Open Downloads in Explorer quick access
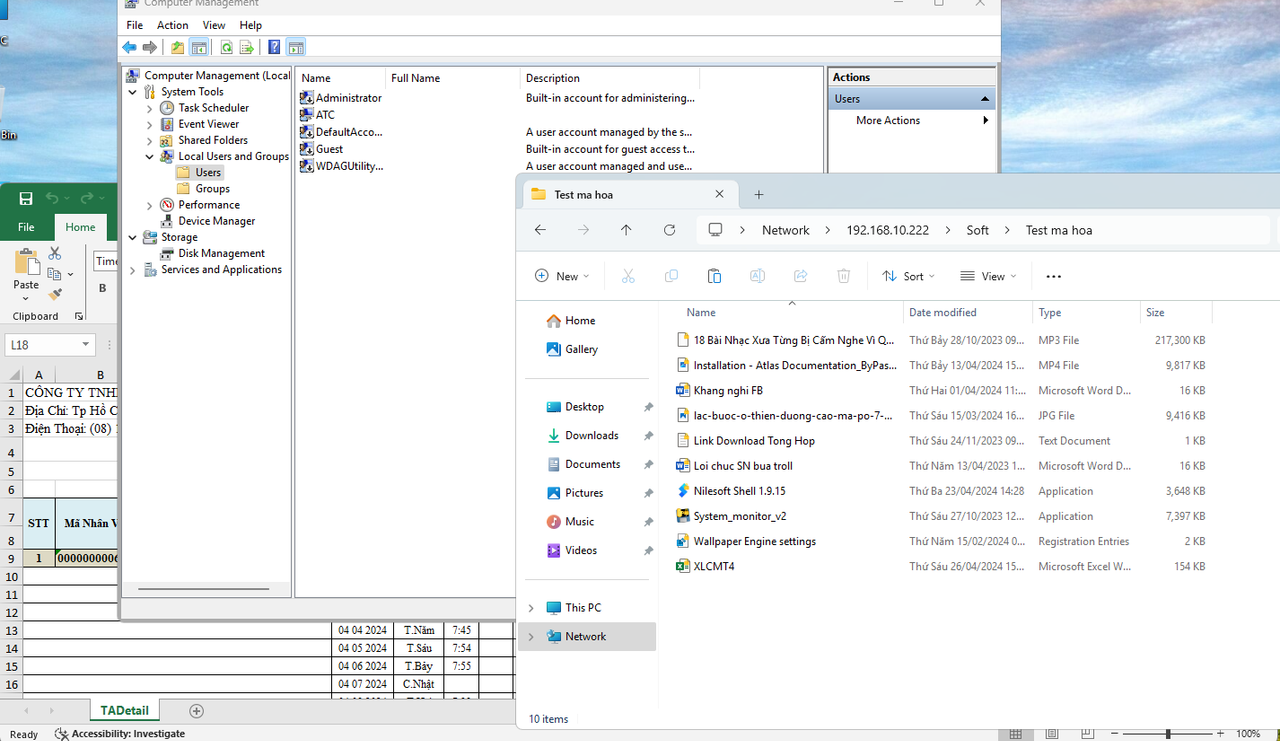The image size is (1280, 741). pos(592,436)
